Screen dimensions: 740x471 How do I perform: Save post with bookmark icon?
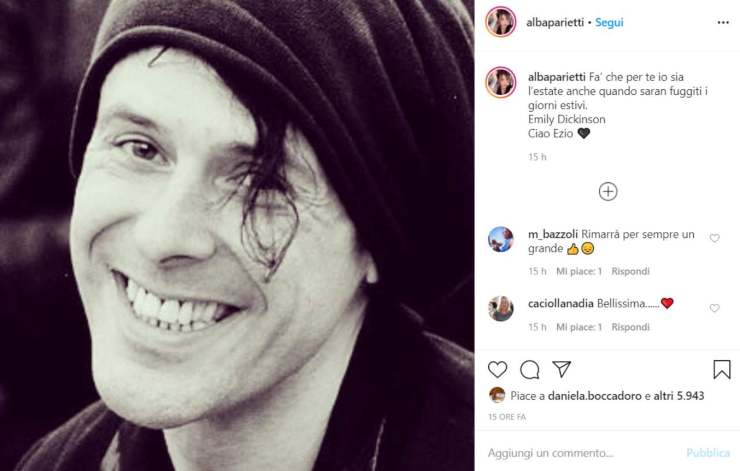pos(721,370)
